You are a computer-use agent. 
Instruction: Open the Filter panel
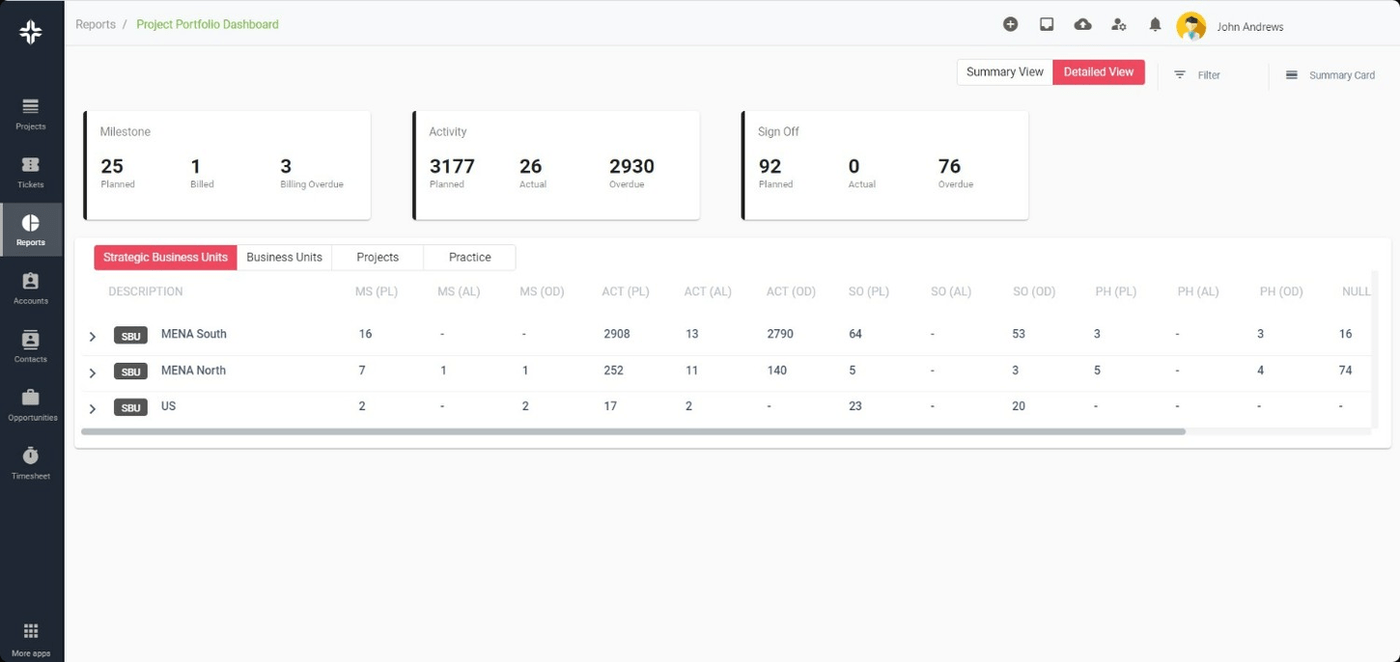(x=1198, y=74)
